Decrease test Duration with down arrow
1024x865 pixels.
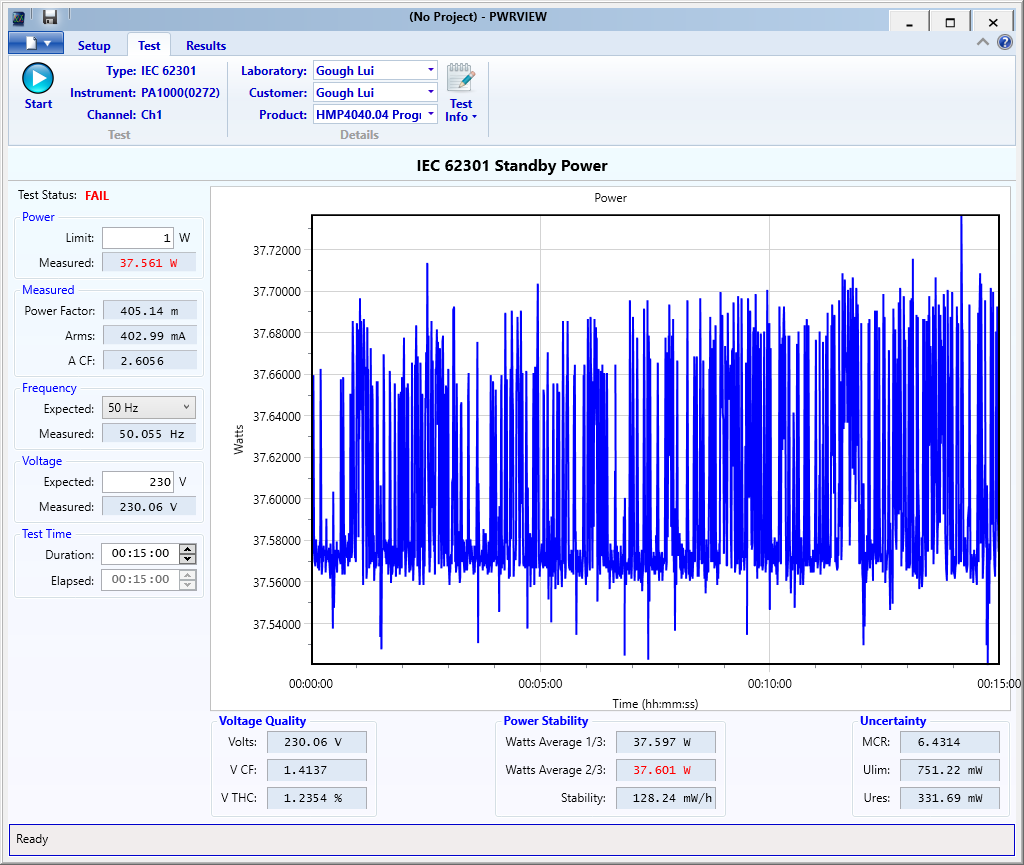[187, 559]
